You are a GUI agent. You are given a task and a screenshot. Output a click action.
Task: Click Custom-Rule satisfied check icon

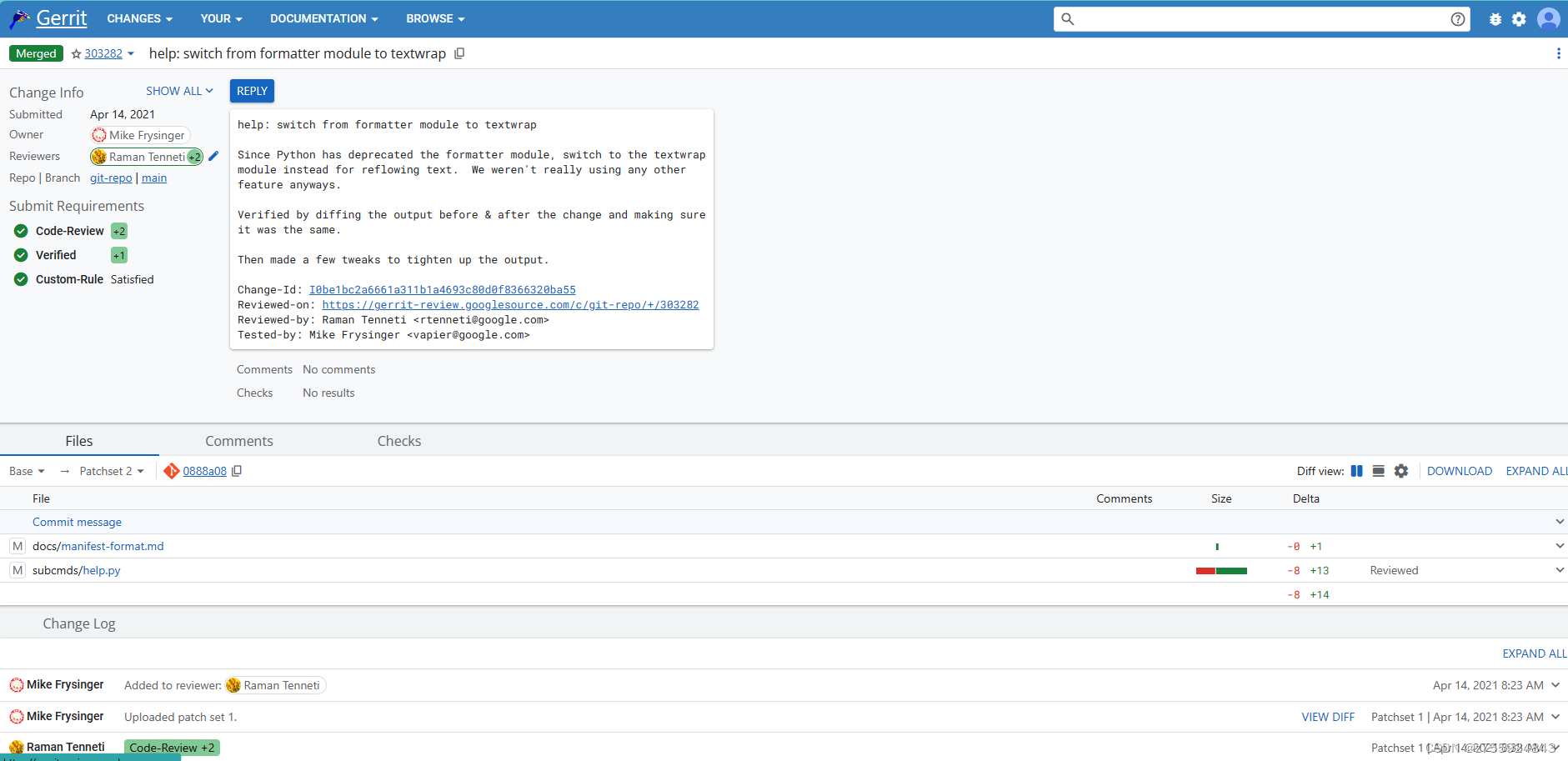[21, 279]
